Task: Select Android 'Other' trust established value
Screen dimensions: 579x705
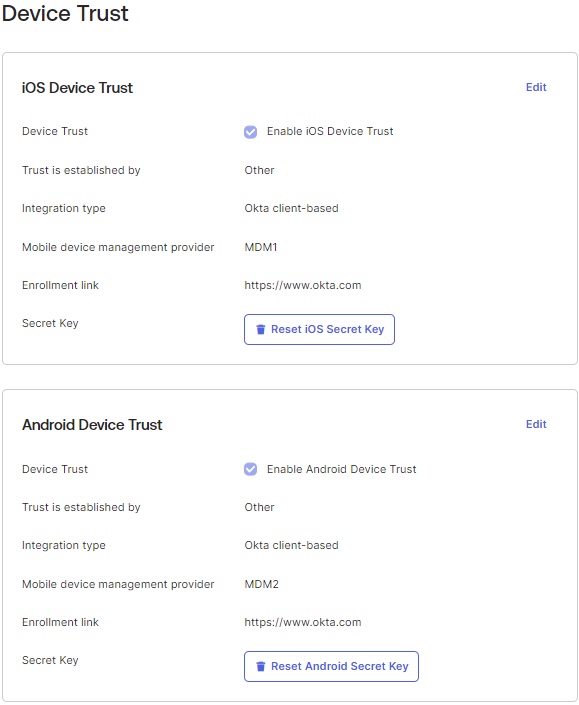Action: click(259, 507)
